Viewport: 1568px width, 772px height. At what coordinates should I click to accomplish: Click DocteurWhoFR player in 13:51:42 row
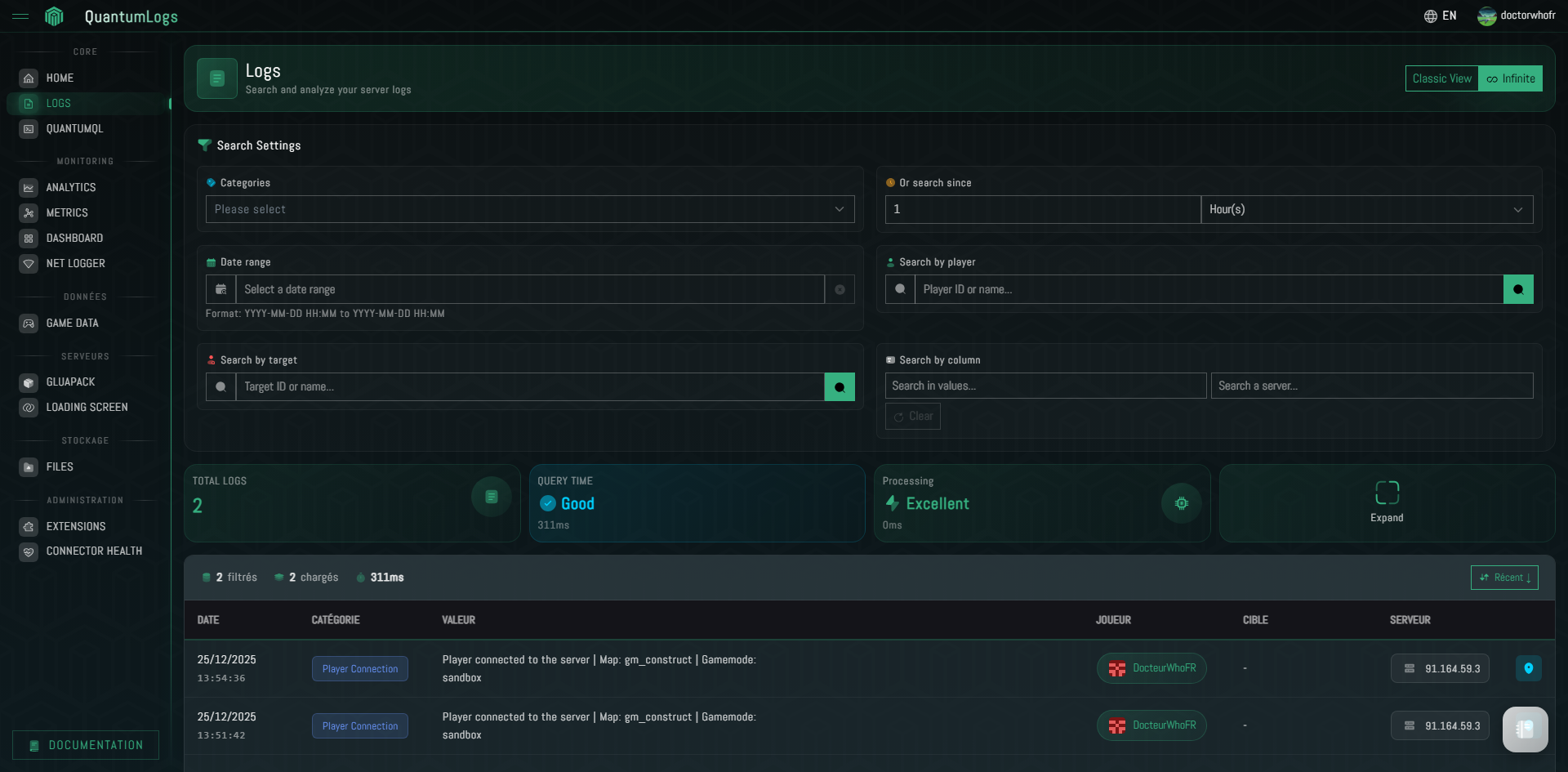tap(1151, 725)
